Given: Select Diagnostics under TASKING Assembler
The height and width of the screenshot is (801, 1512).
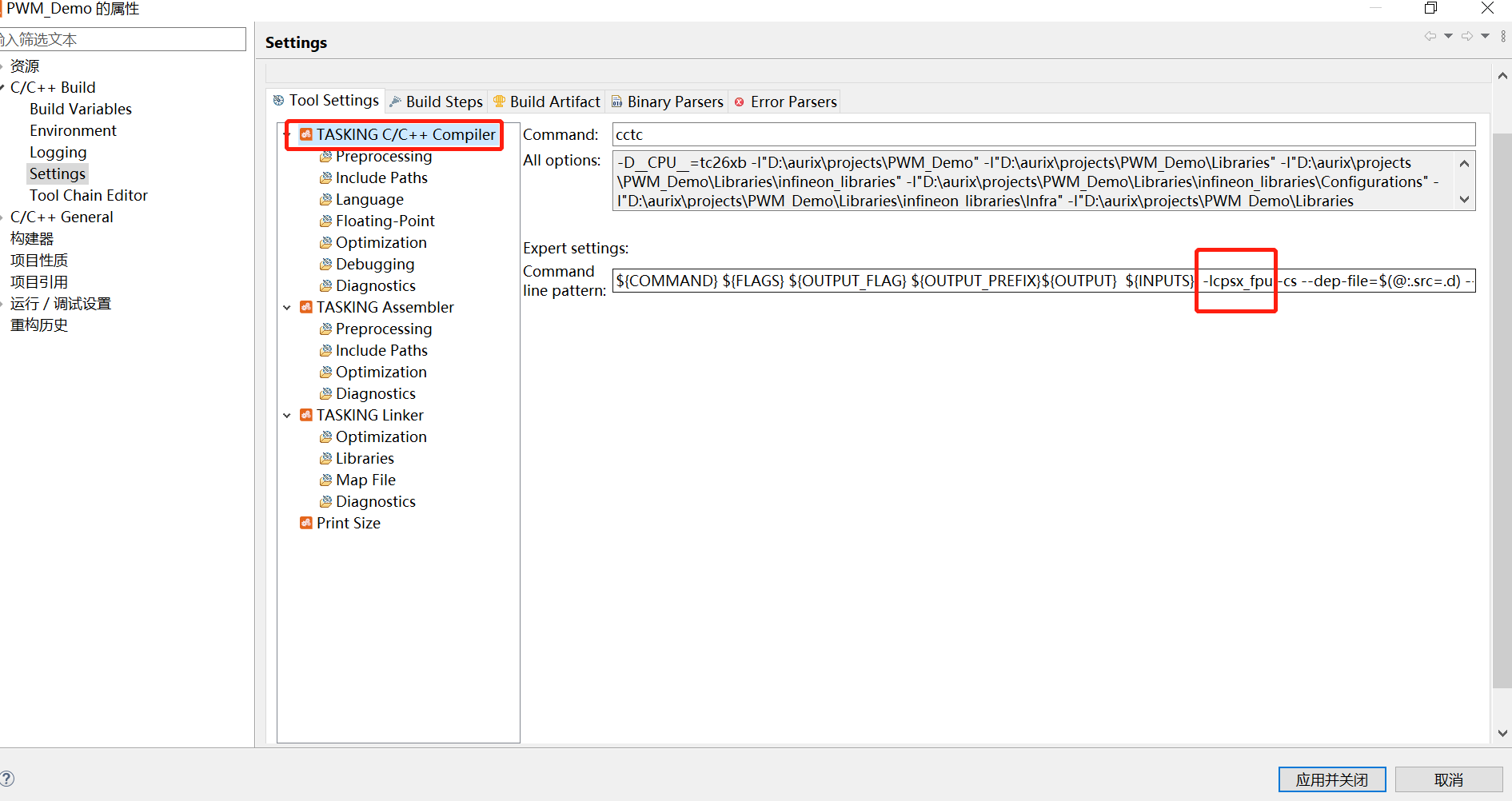Looking at the screenshot, I should (376, 393).
